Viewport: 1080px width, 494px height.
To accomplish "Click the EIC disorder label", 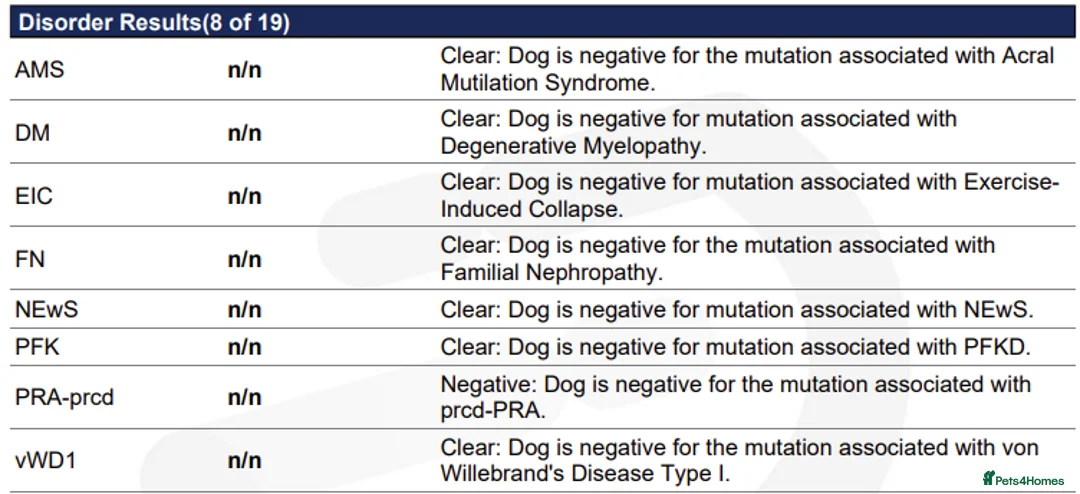I will coord(34,196).
